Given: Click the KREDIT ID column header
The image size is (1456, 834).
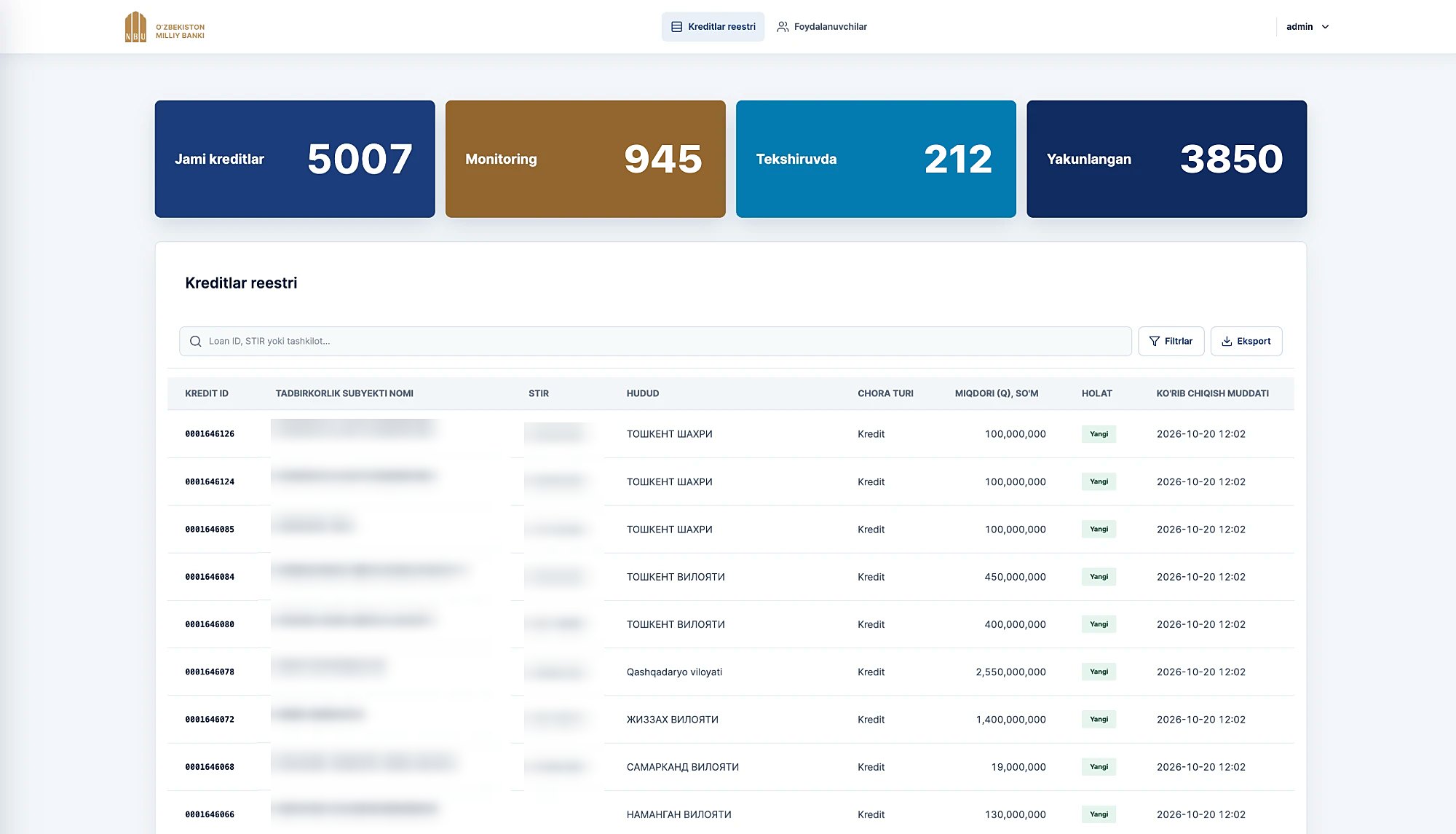Looking at the screenshot, I should 207,393.
